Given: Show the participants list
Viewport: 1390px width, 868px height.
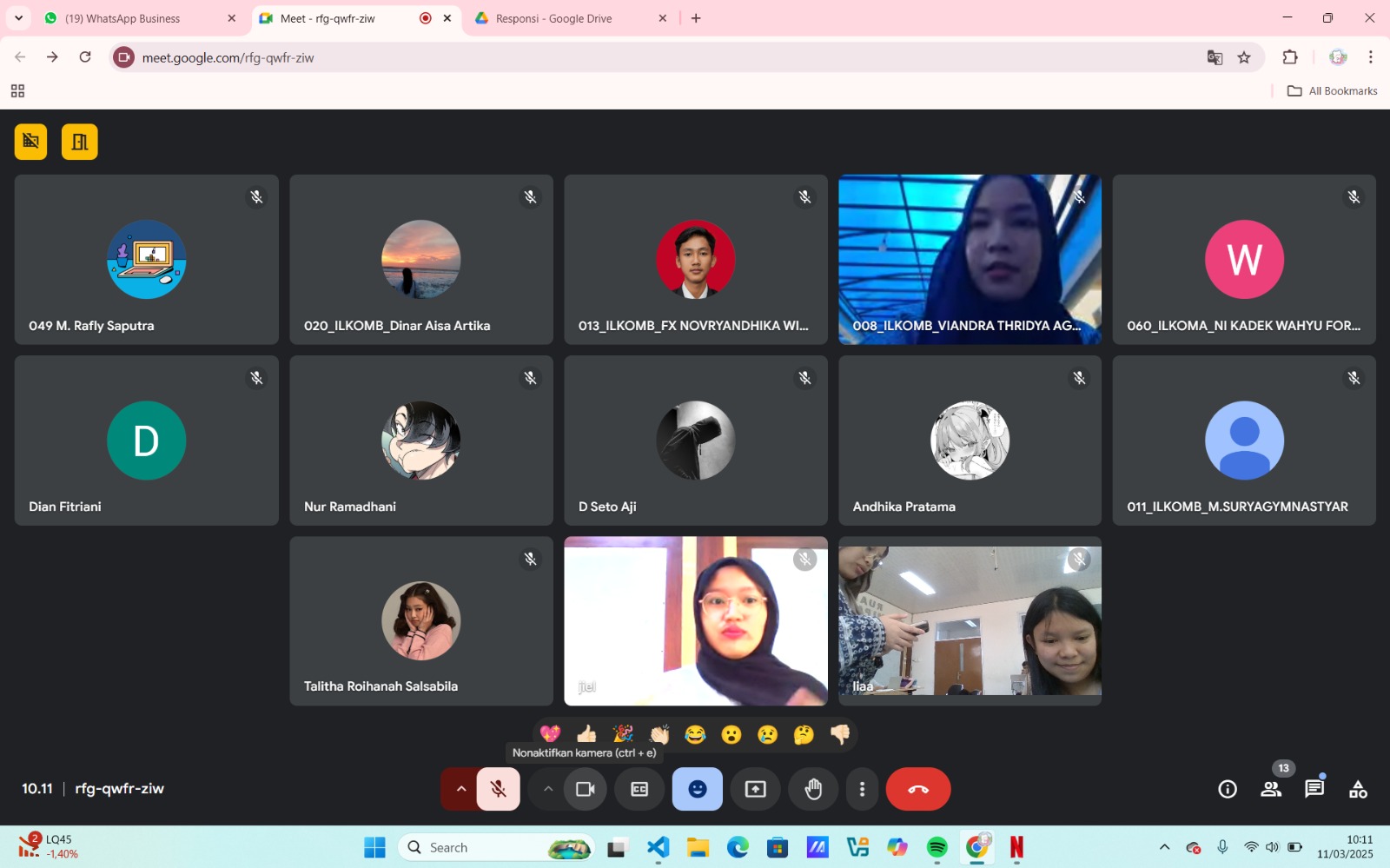Looking at the screenshot, I should (1271, 789).
